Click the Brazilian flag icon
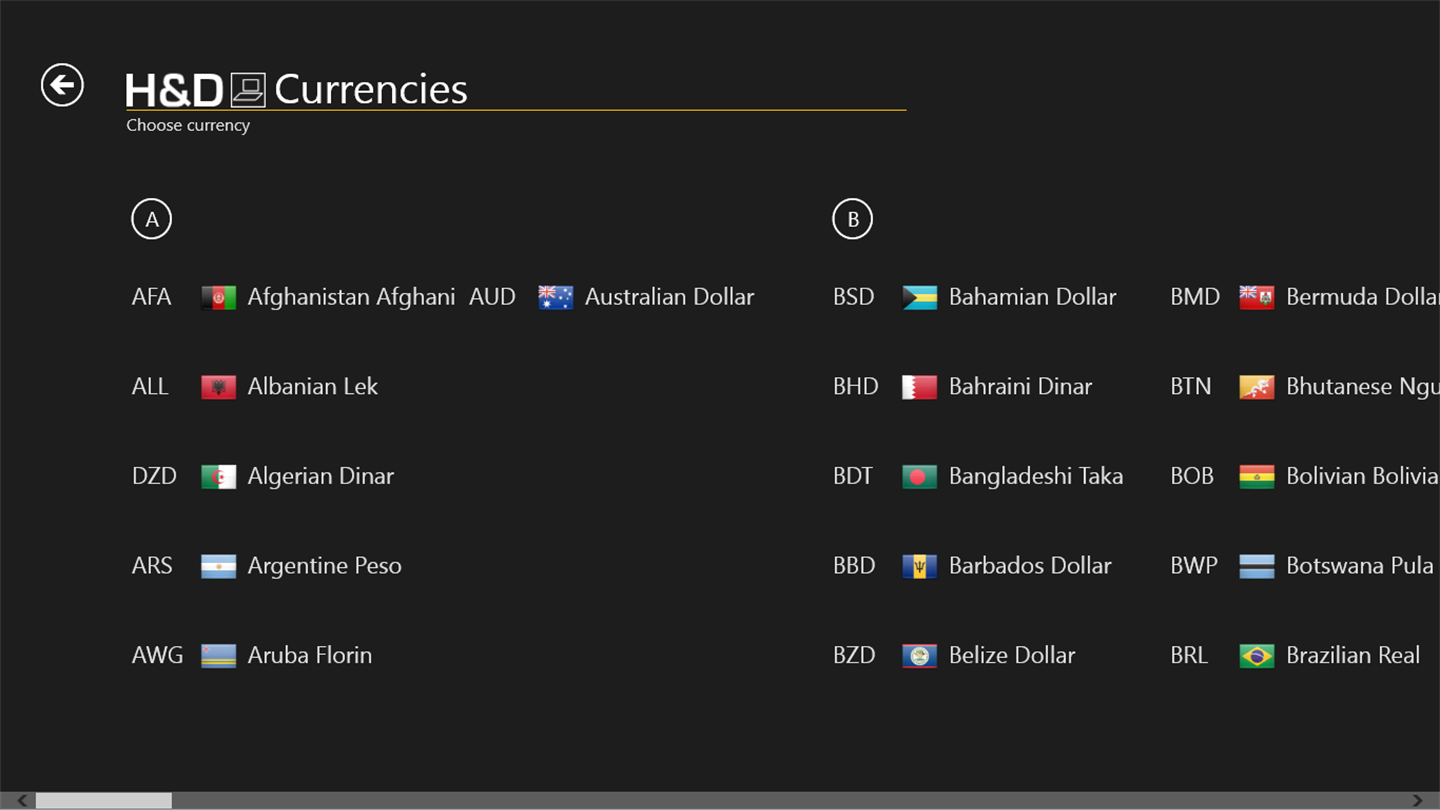 [1256, 656]
